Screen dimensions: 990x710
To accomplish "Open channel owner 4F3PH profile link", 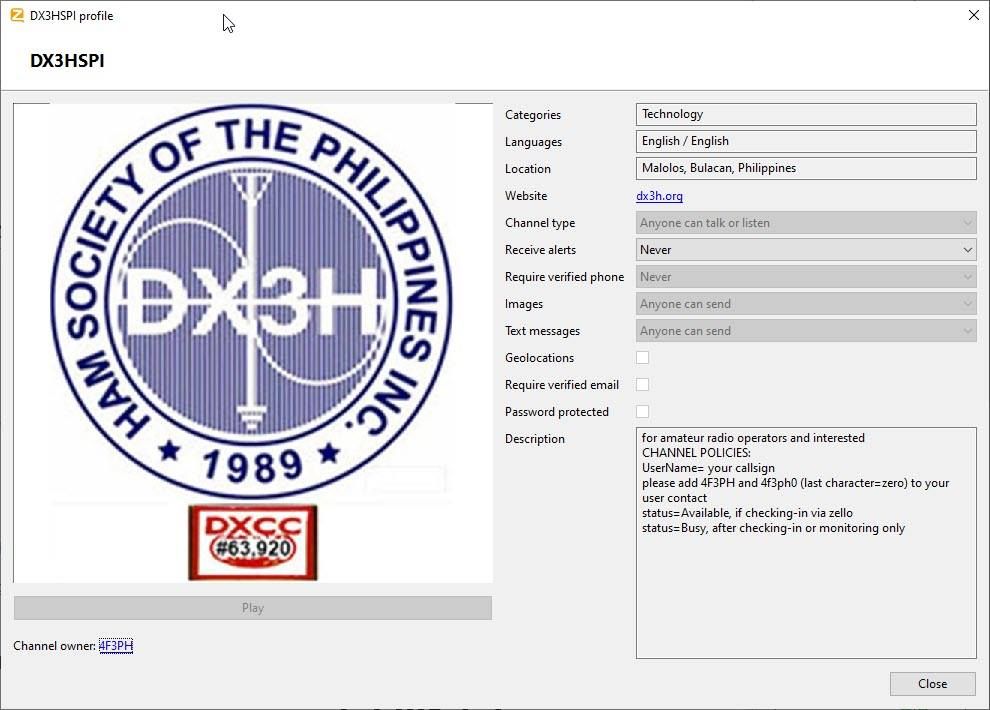I will coord(116,646).
